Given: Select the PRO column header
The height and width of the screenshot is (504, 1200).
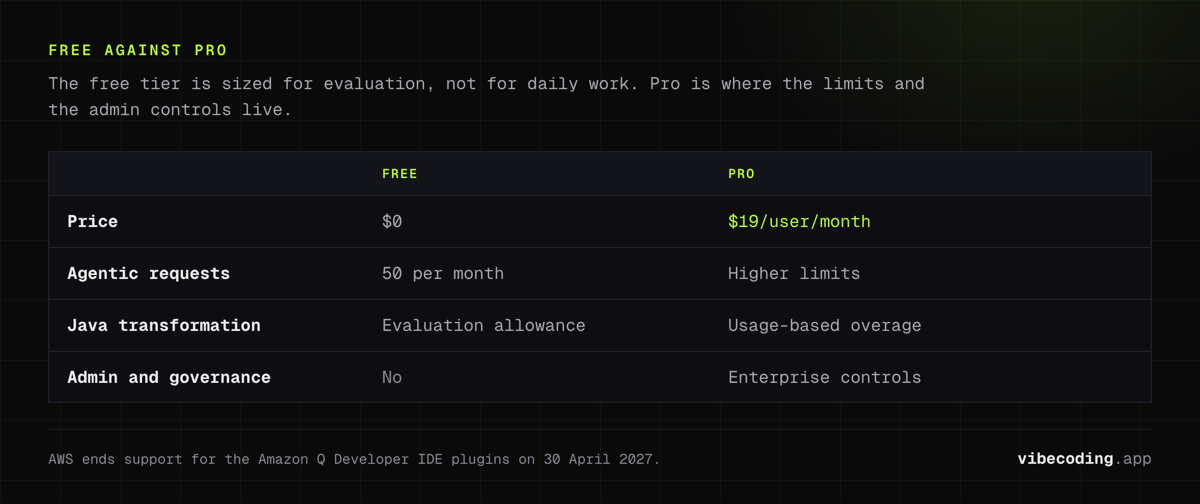Looking at the screenshot, I should [741, 174].
